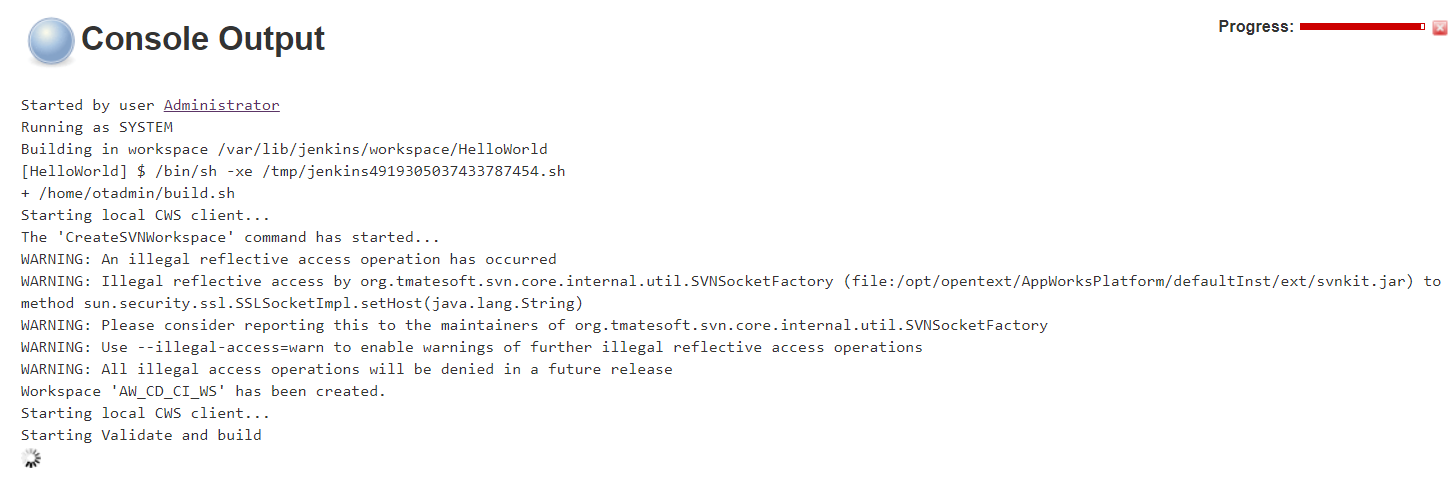Click the 'Running as SYSTEM' line

pyautogui.click(x=97, y=127)
